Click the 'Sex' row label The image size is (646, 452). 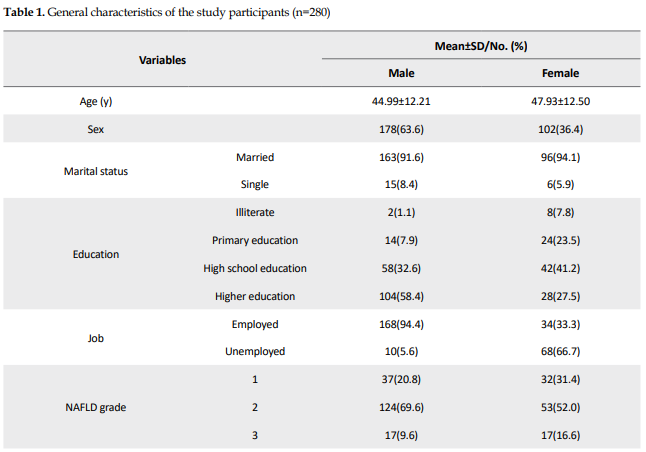point(96,129)
